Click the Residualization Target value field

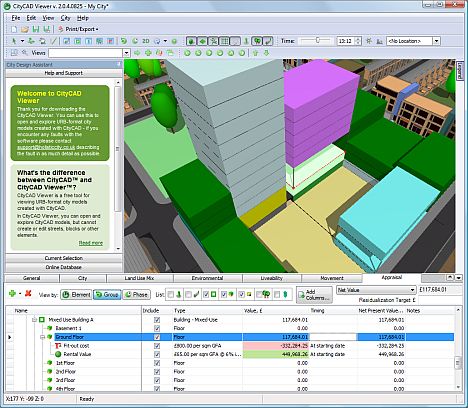coord(440,300)
